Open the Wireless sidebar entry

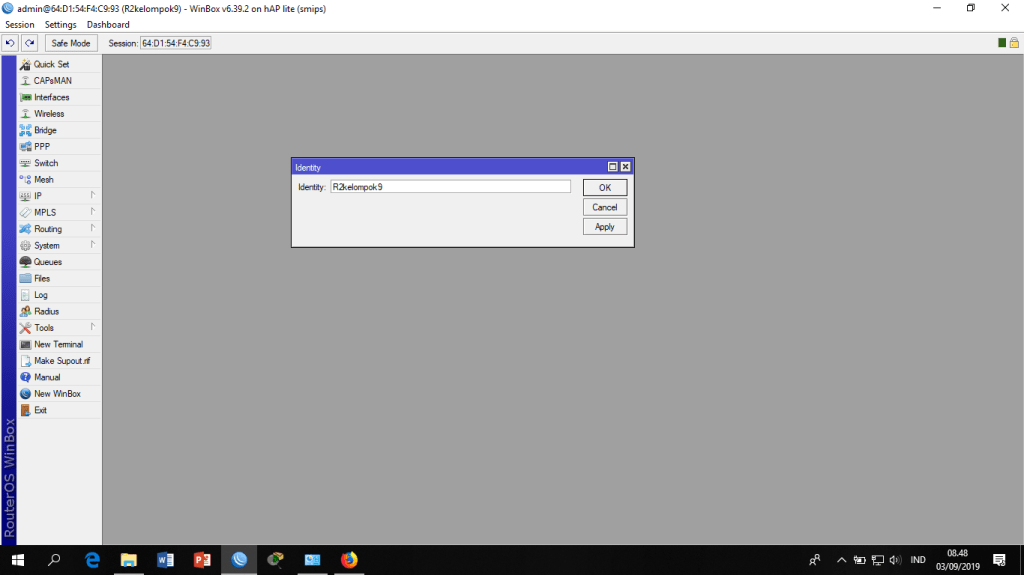point(49,114)
